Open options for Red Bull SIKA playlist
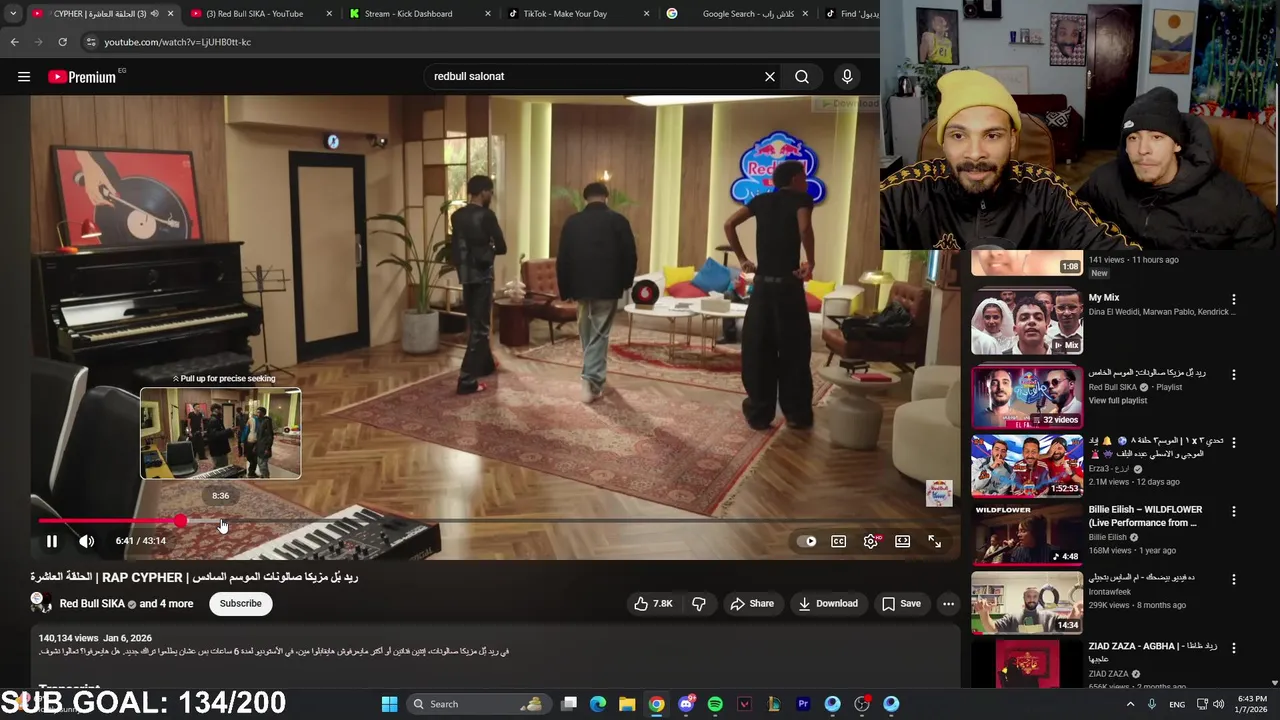 1233,375
